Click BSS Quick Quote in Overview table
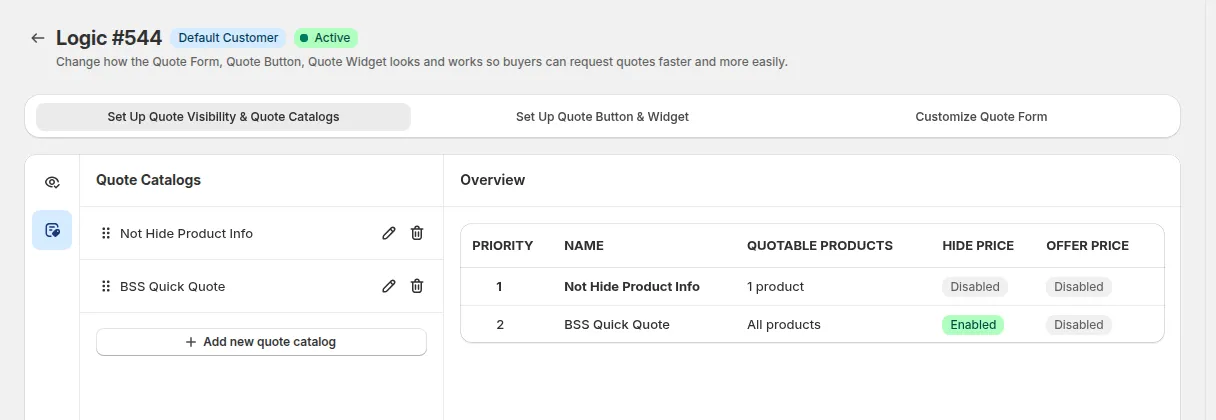This screenshot has height=420, width=1216. pos(617,325)
